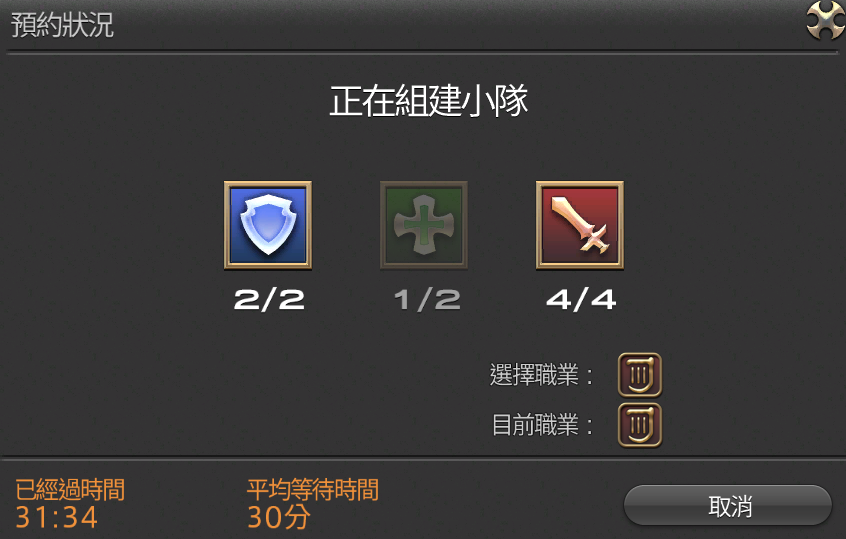Click the 1/2 healer count
Image resolution: width=846 pixels, height=539 pixels.
point(427,299)
